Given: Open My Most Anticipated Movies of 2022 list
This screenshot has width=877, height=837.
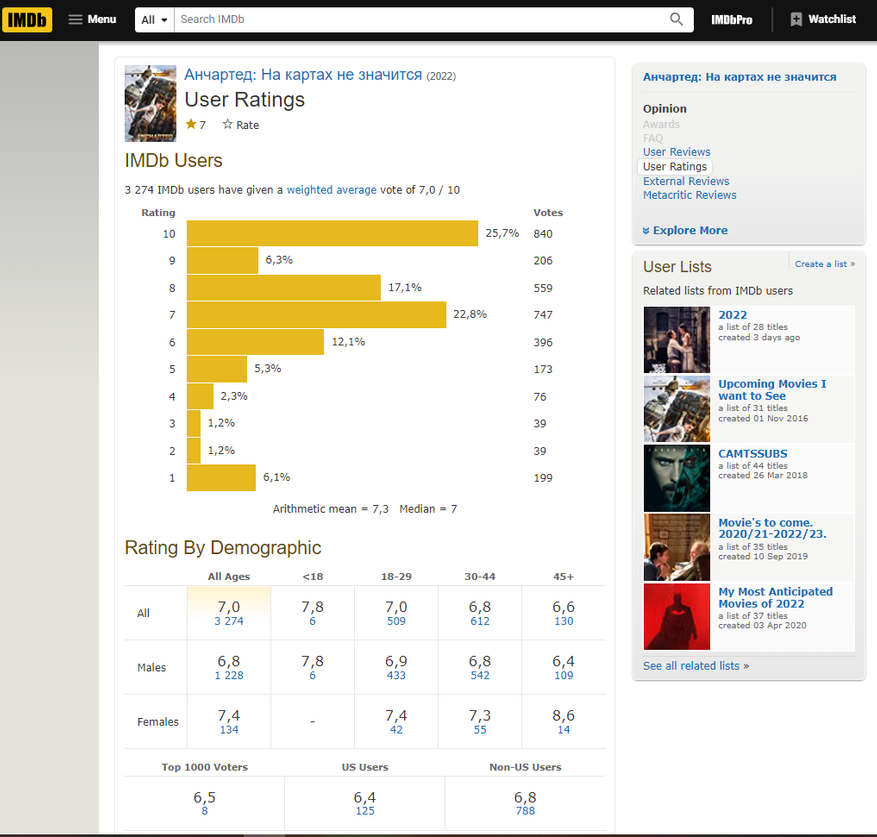Looking at the screenshot, I should point(775,598).
